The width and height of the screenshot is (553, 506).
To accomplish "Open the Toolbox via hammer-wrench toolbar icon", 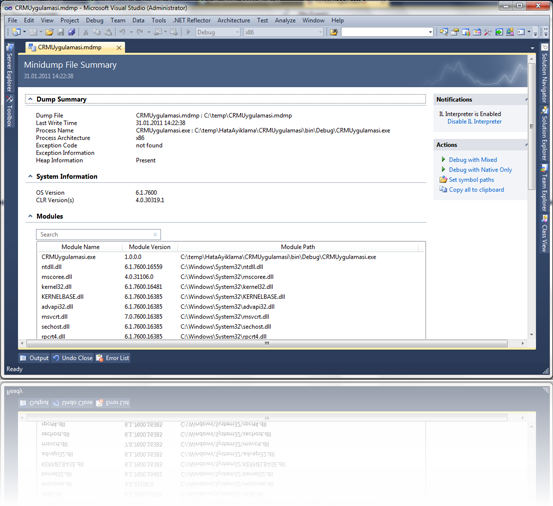I will [x=488, y=32].
